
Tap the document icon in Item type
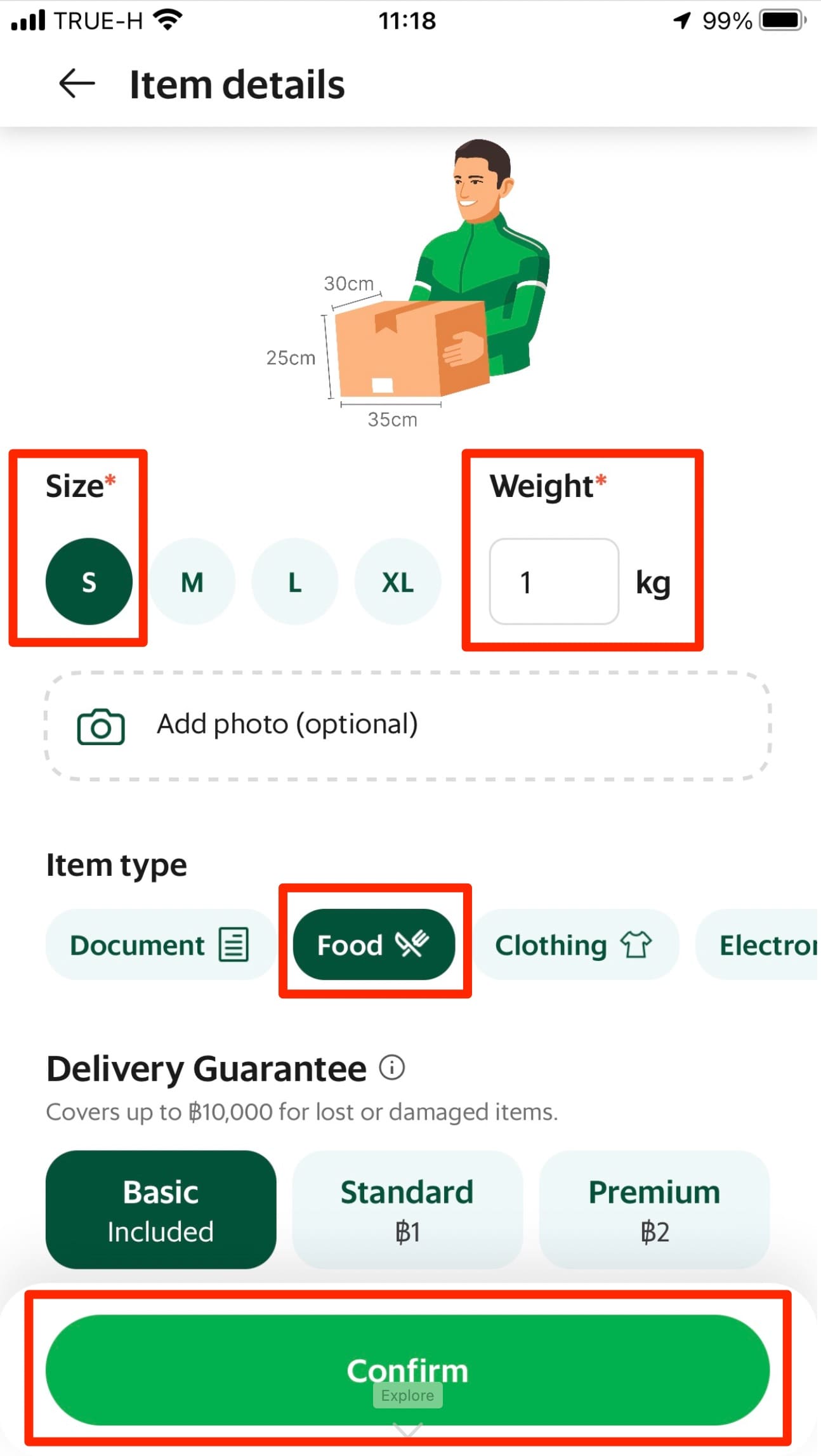pos(233,944)
